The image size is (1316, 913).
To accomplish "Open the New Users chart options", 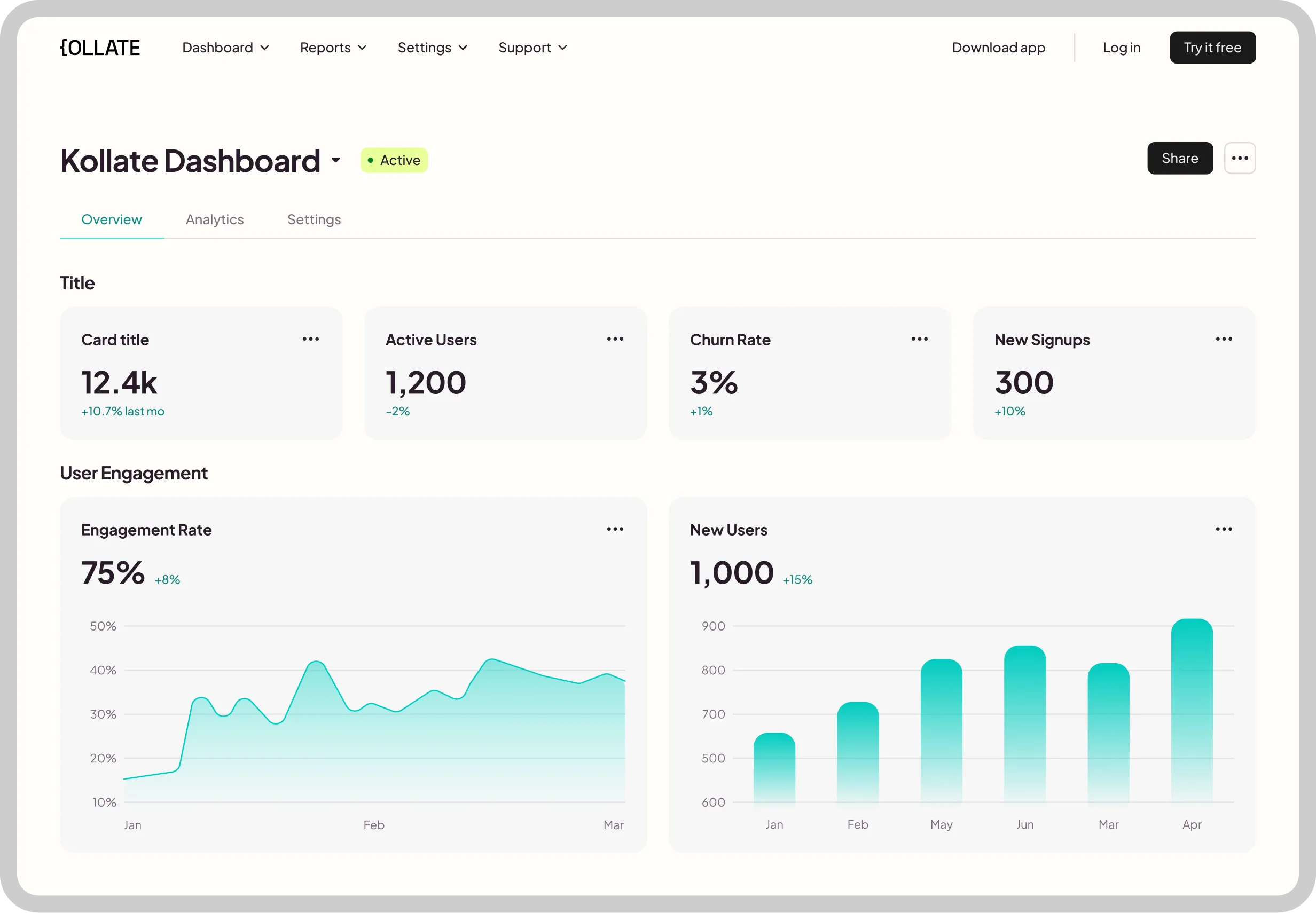I will [x=1224, y=529].
